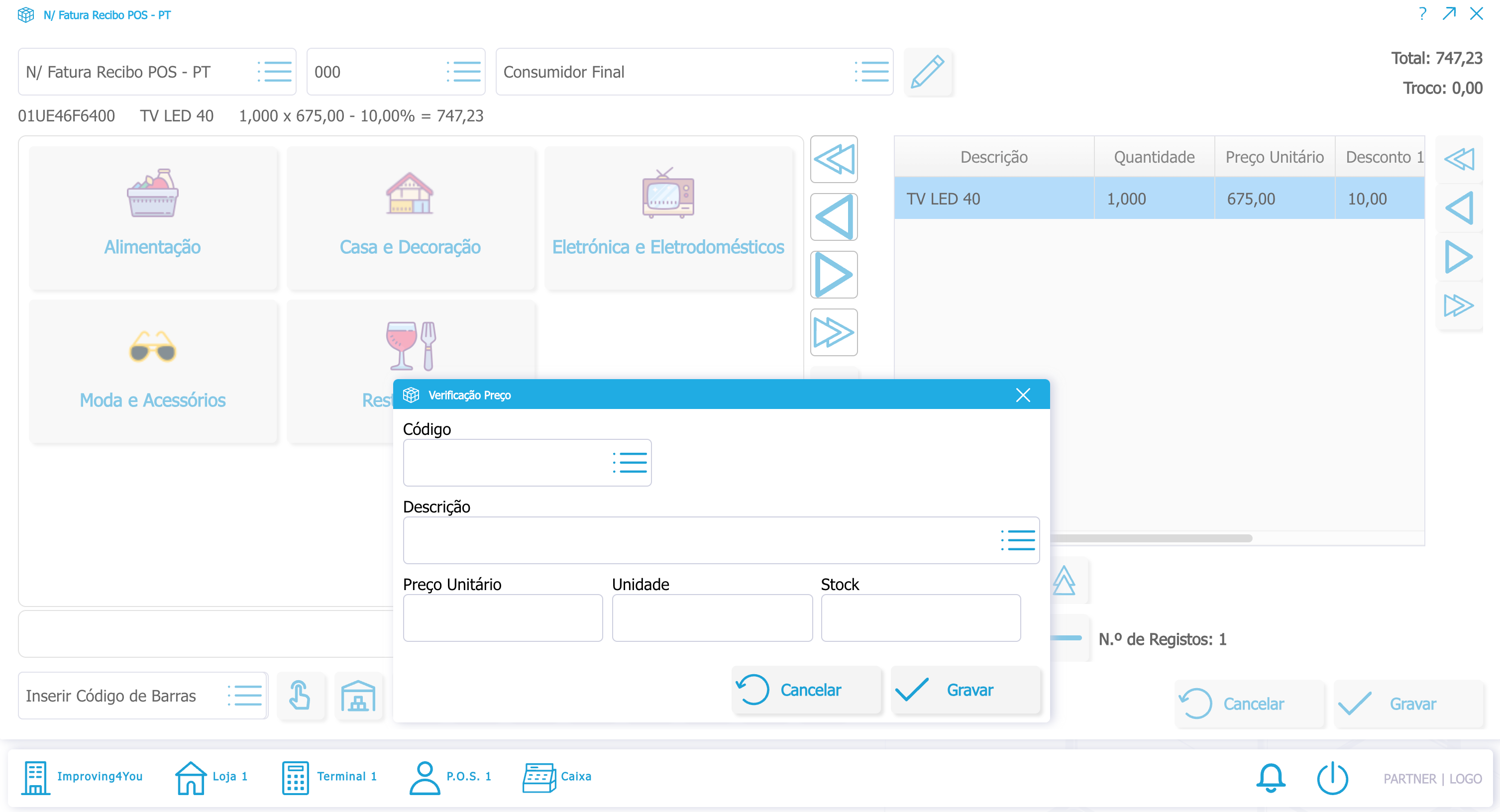The height and width of the screenshot is (812, 1500).
Task: Click Gravar in Verificação Preço dialog
Action: tap(965, 690)
